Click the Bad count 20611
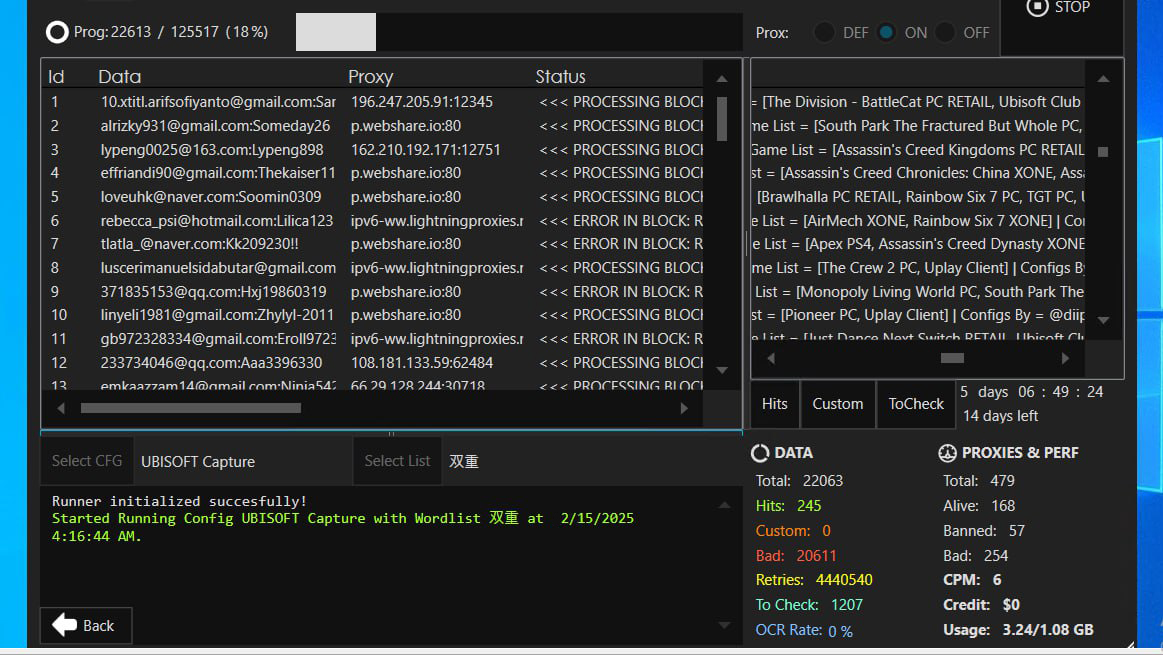Image resolution: width=1163 pixels, height=655 pixels. point(816,556)
